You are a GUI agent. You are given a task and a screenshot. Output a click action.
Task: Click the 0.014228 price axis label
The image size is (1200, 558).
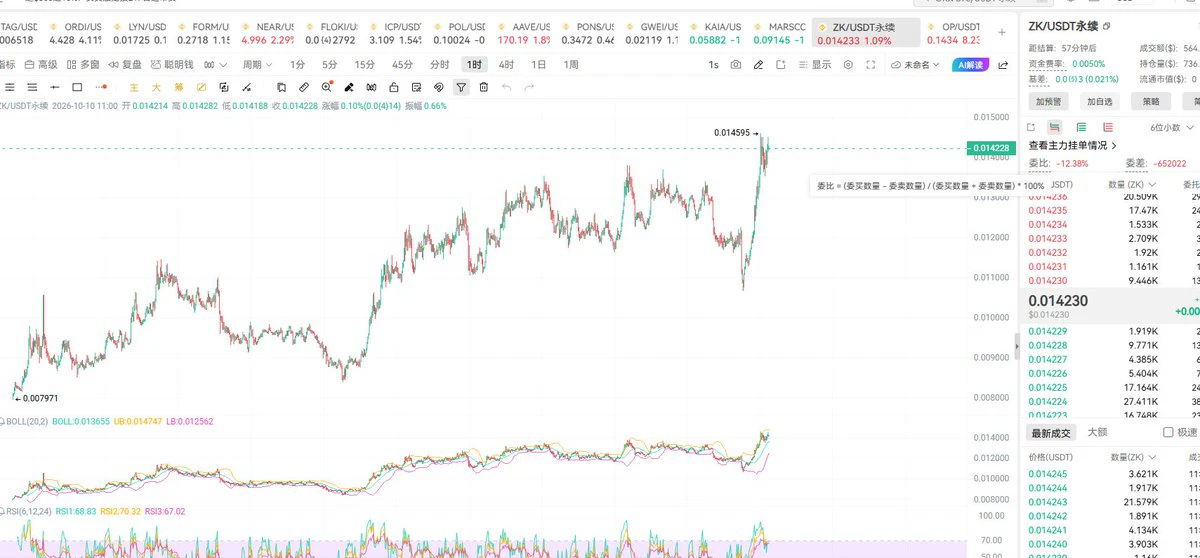[992, 148]
